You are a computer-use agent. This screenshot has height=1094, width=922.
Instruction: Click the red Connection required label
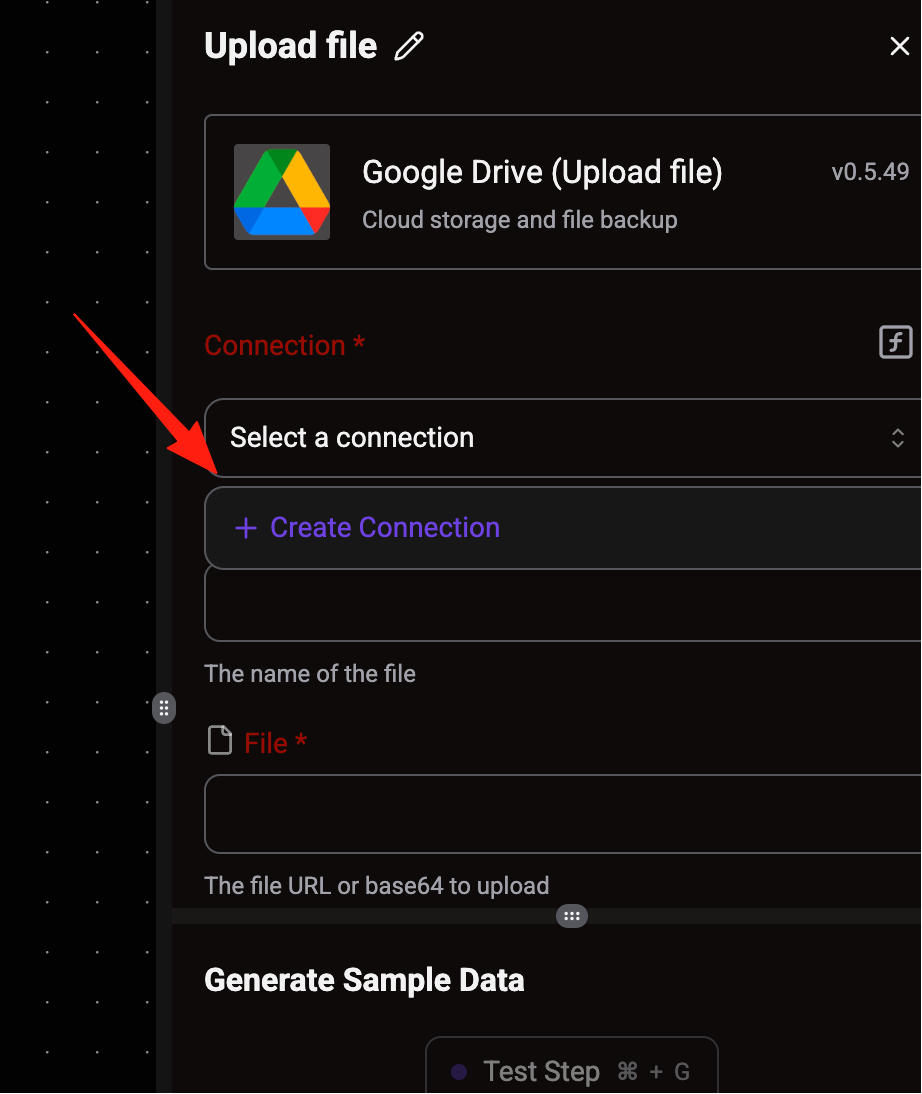coord(284,345)
